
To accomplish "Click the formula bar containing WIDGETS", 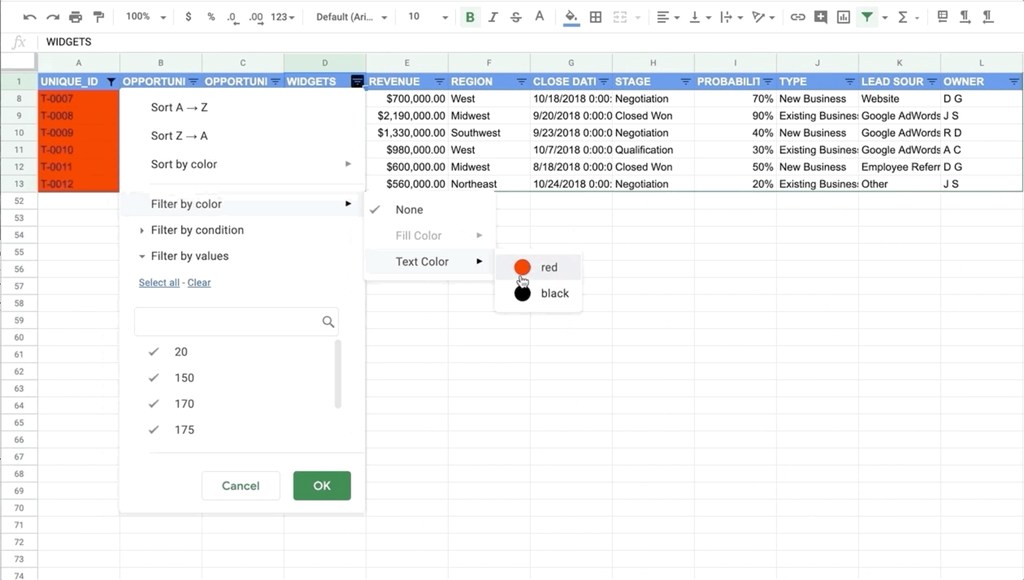I will pyautogui.click(x=532, y=42).
